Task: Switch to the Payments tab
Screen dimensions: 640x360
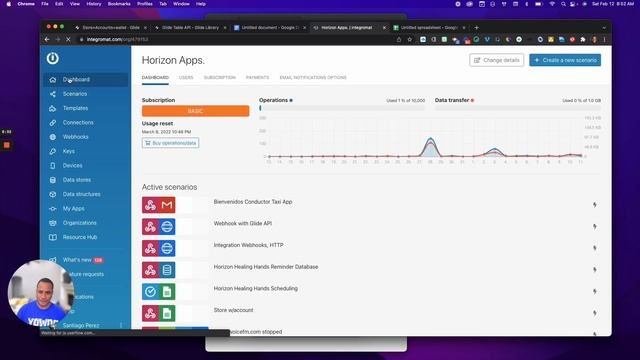Action: point(257,78)
